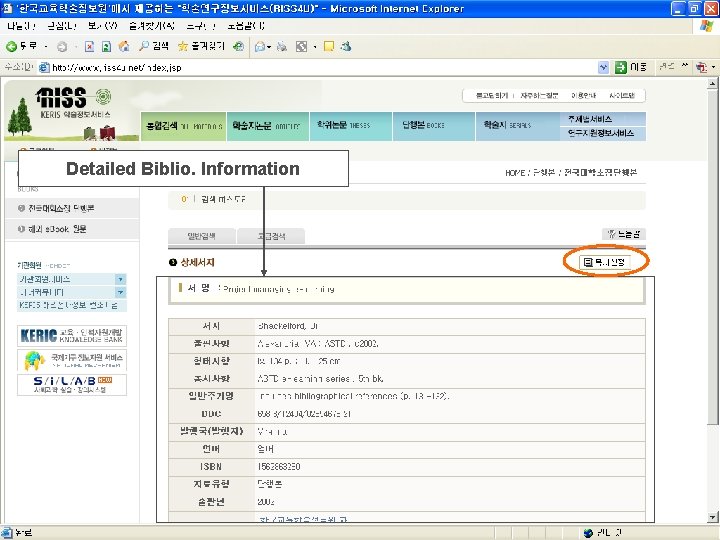Click the Links (연결) toolbar label

[667, 67]
